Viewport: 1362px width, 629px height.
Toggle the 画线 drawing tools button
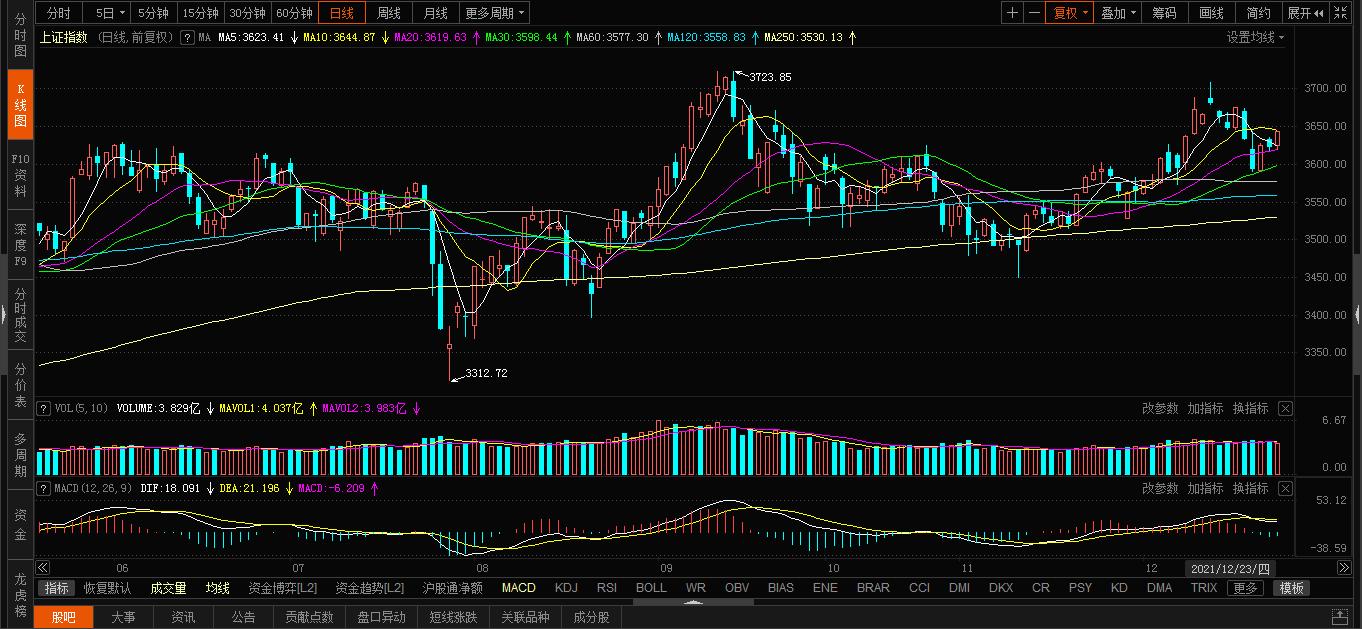pos(1211,13)
